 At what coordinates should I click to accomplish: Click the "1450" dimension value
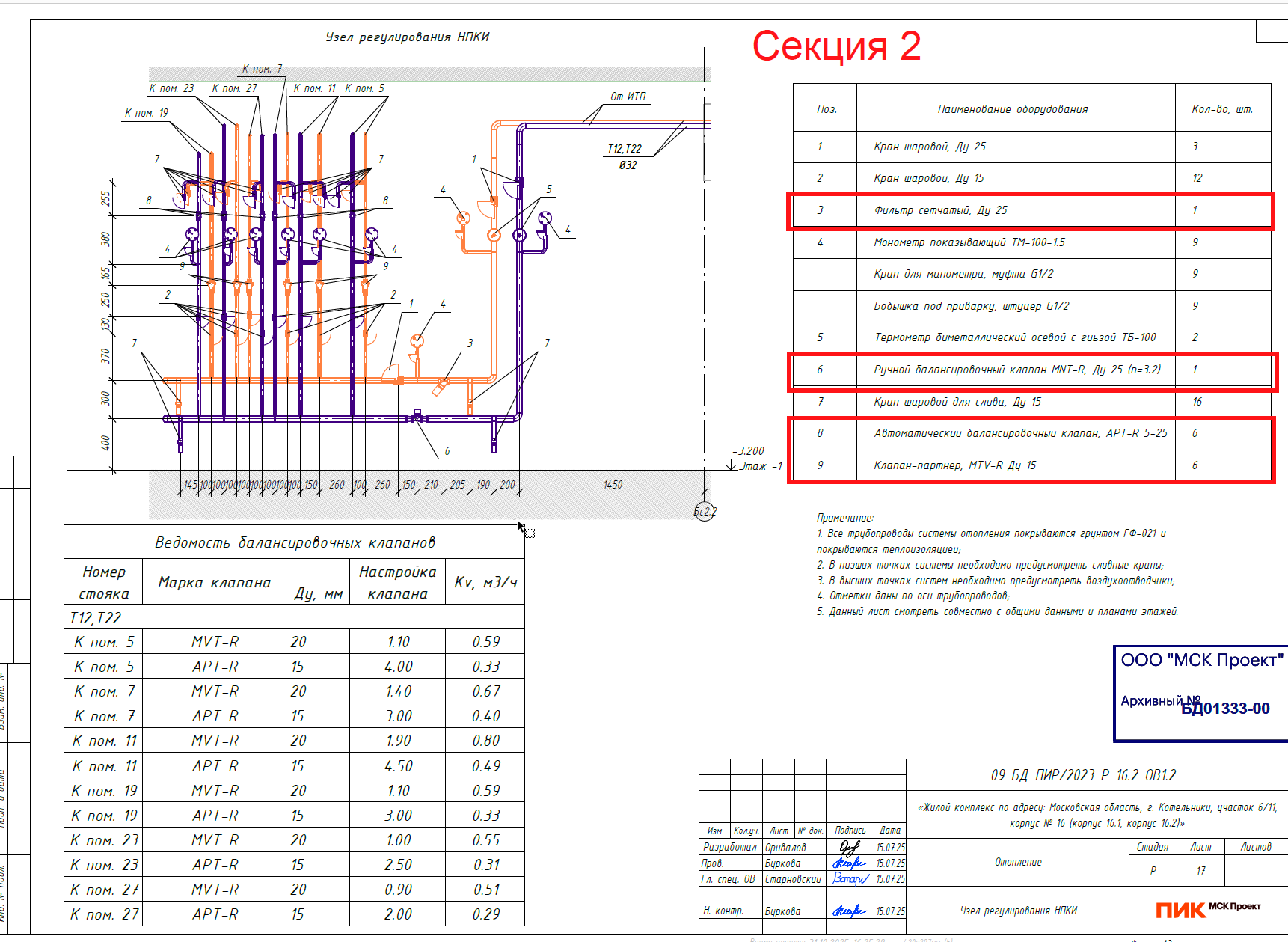point(613,485)
